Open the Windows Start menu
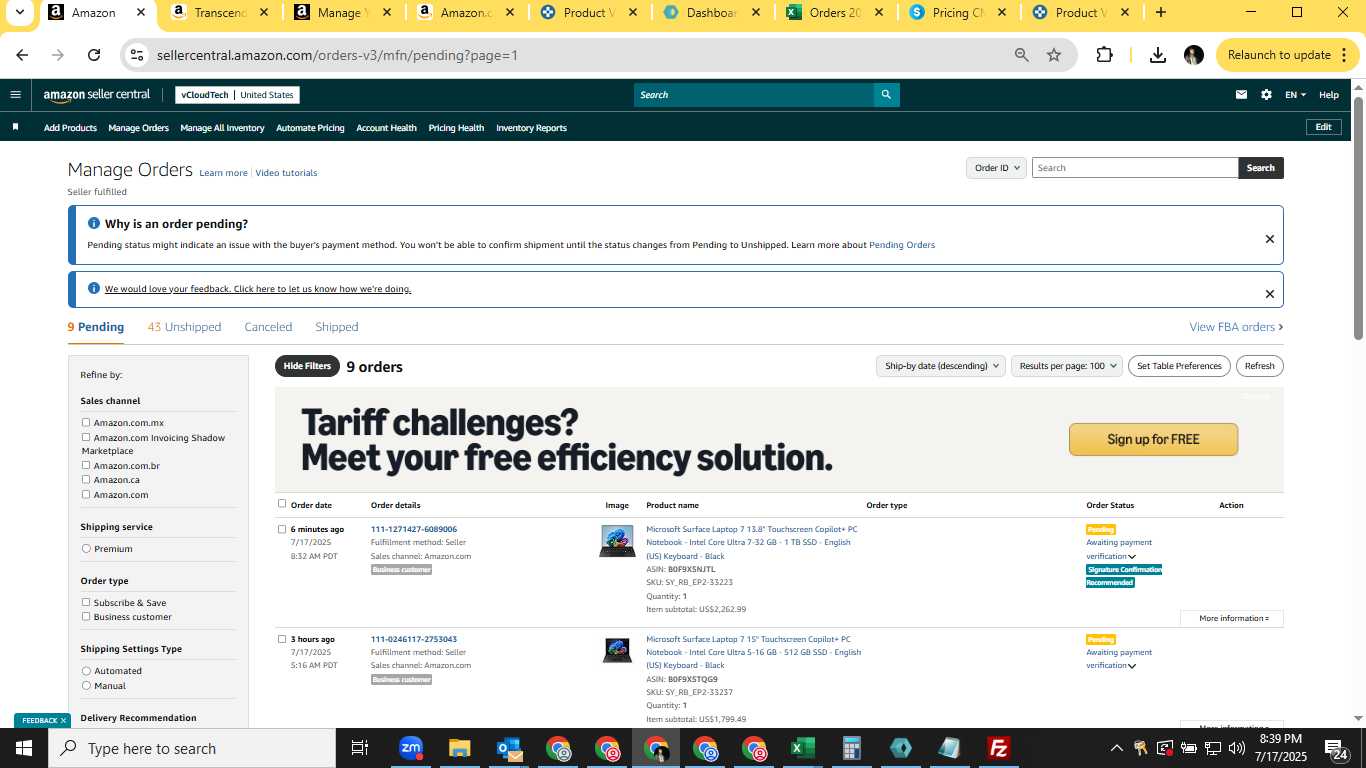 23,748
